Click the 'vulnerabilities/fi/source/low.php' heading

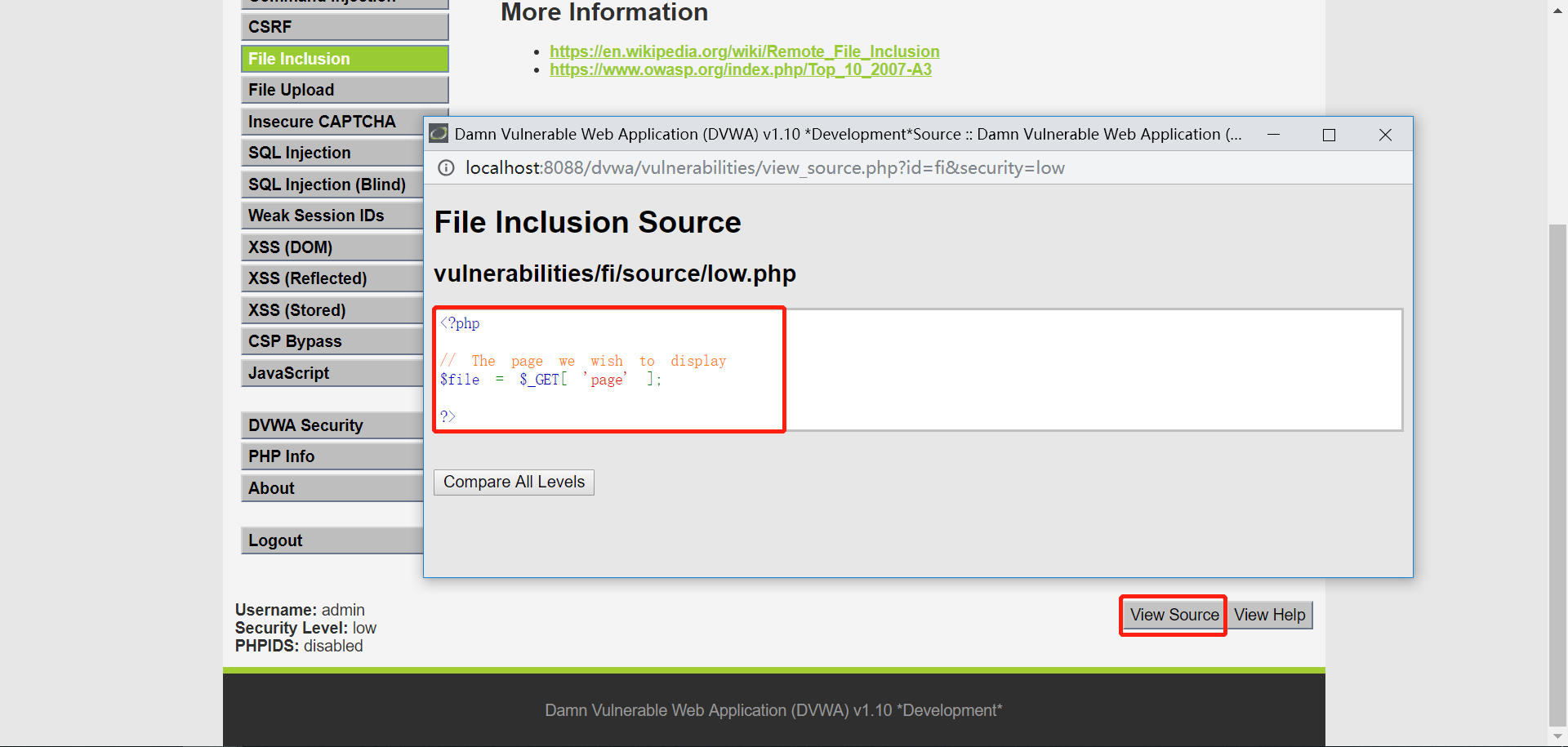tap(615, 273)
